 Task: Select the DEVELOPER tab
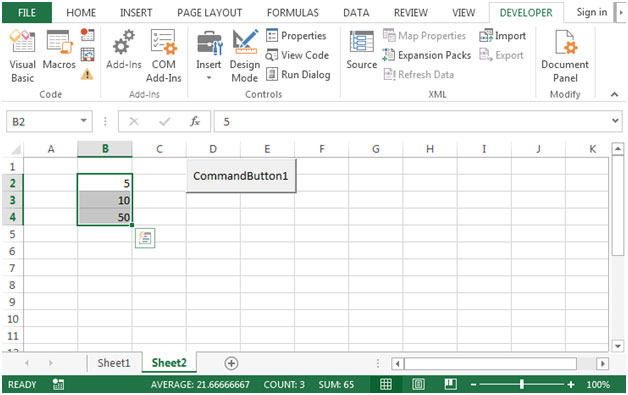pos(526,13)
